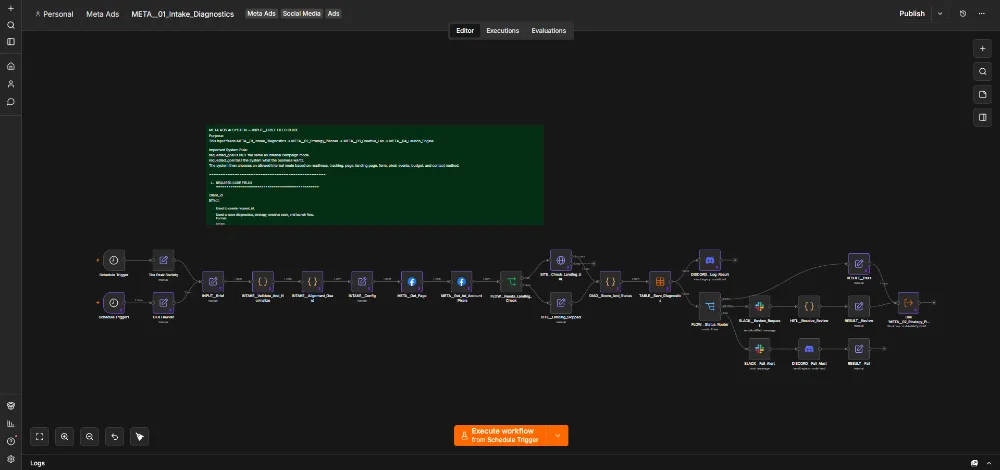Screen dimensions: 1000x470
Task: Click the sidebar Home icon
Action: pyautogui.click(x=11, y=66)
